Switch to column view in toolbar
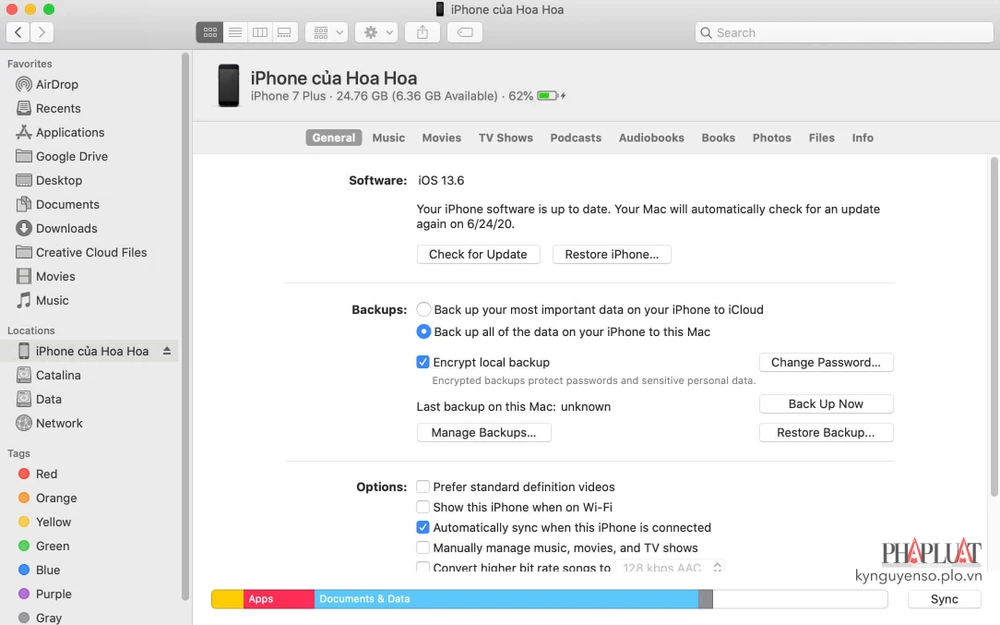1000x625 pixels. pyautogui.click(x=260, y=32)
